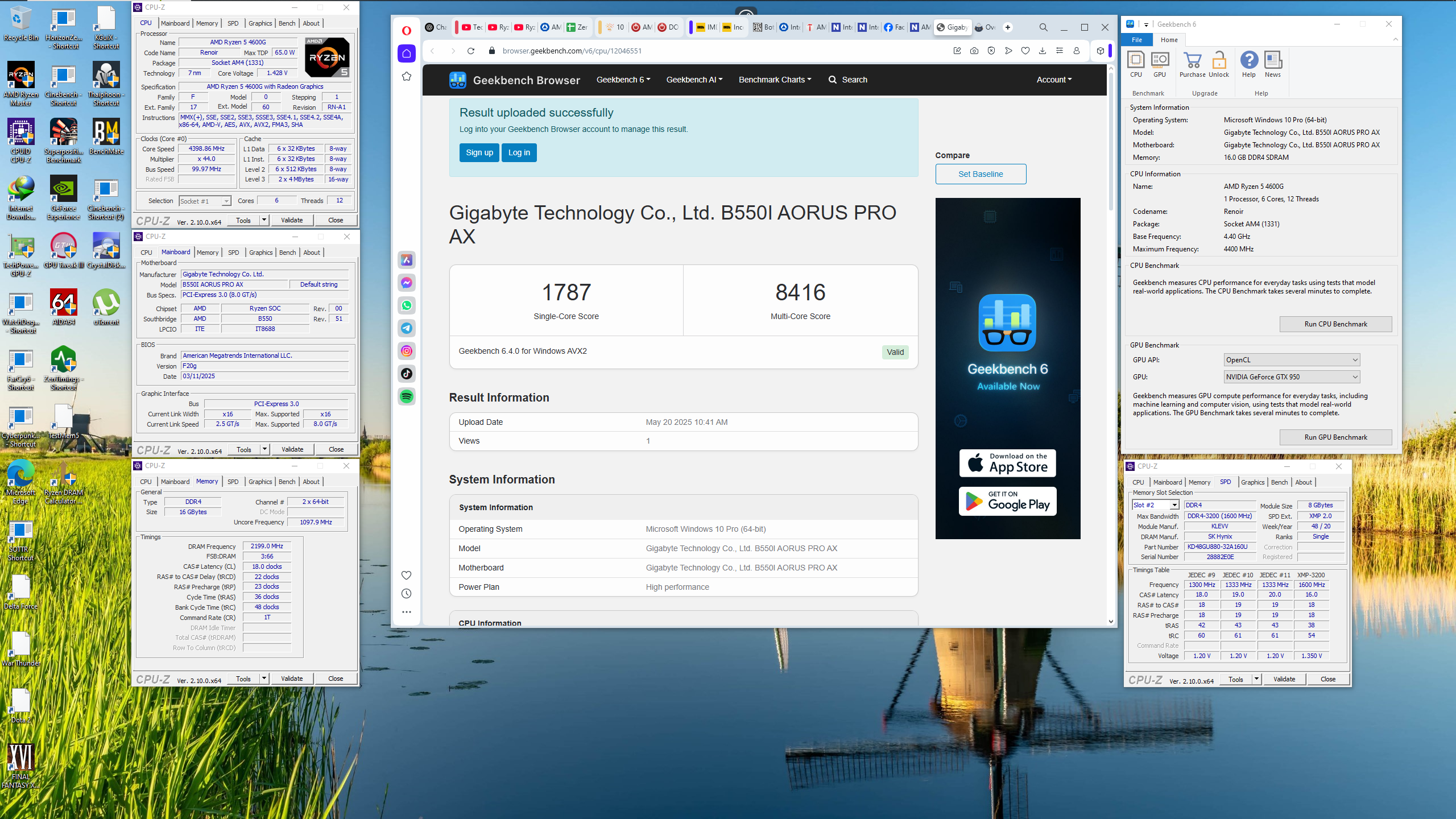
Task: Open Aria AI icon in Opera sidebar
Action: (406, 260)
